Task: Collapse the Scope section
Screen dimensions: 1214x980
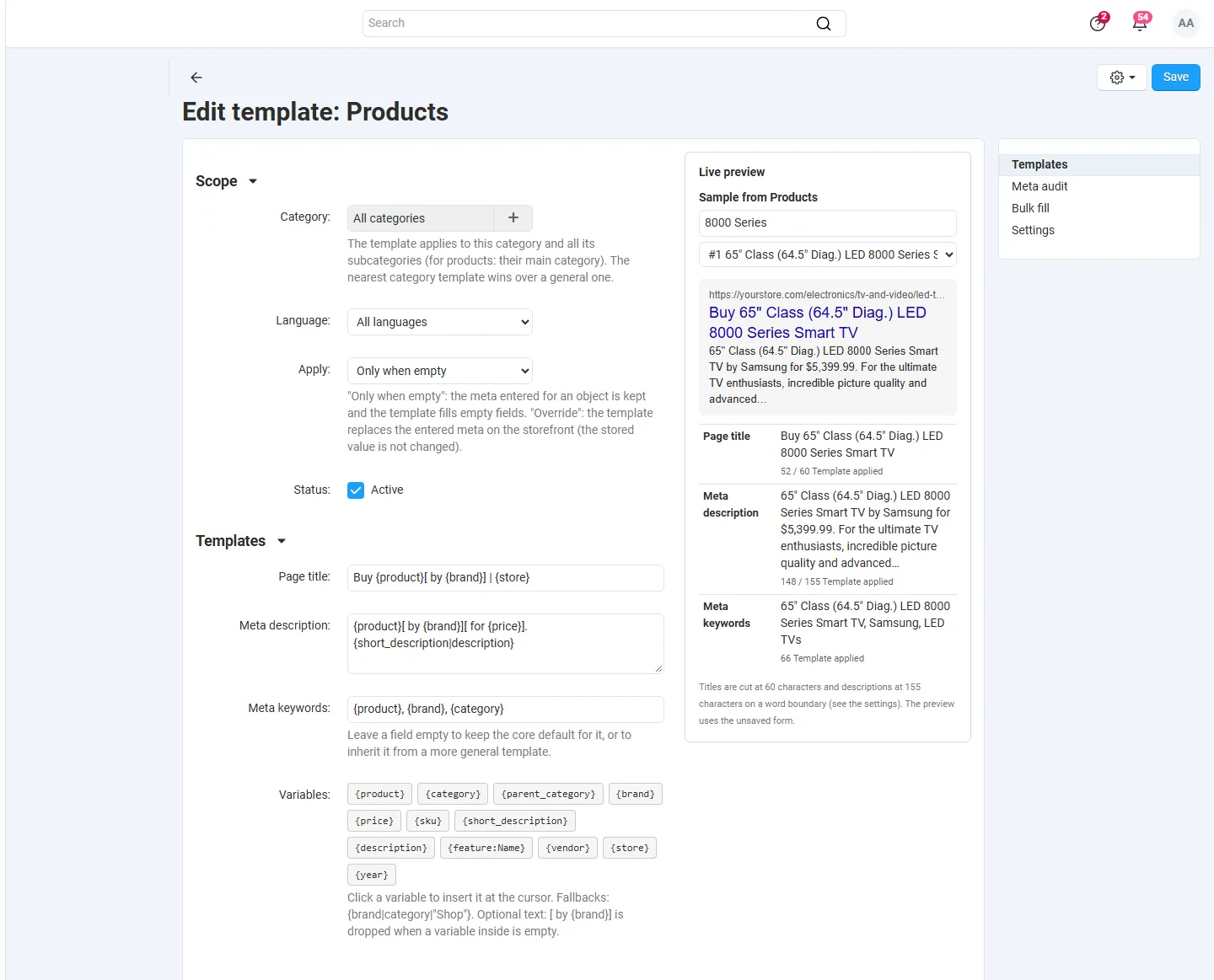Action: [x=227, y=181]
